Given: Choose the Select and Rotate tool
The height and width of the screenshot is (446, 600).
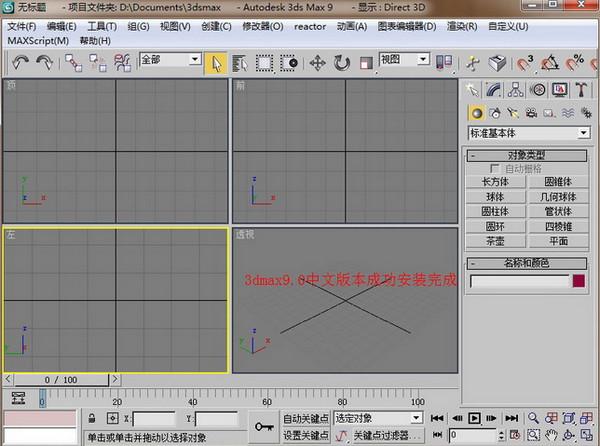Looking at the screenshot, I should [342, 62].
